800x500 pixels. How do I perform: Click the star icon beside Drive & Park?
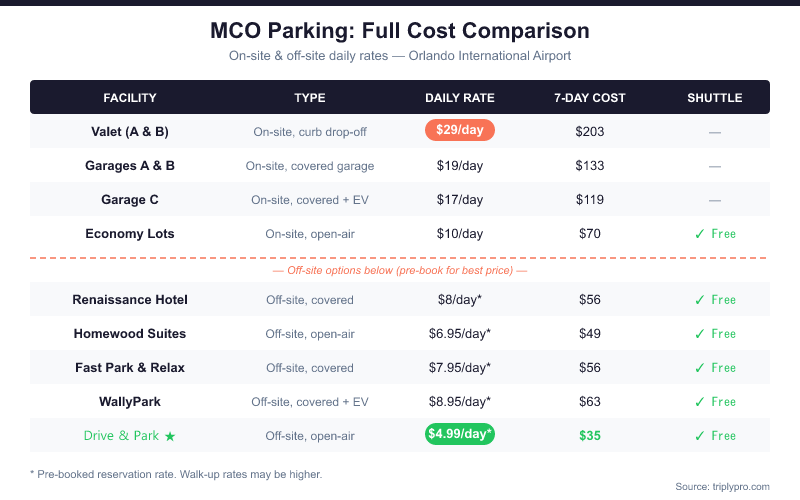170,436
